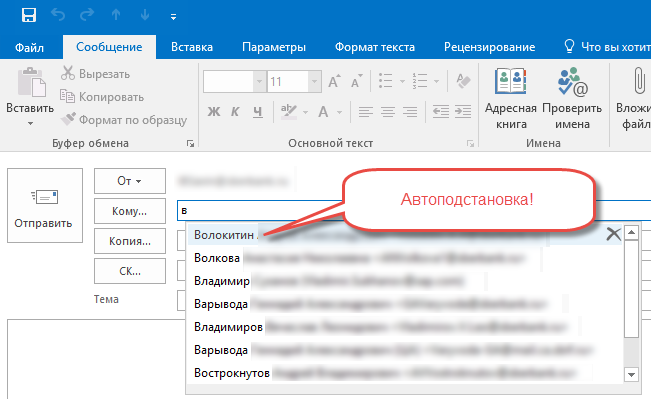Click the increase indent icon
The image size is (651, 399).
(x=463, y=112)
